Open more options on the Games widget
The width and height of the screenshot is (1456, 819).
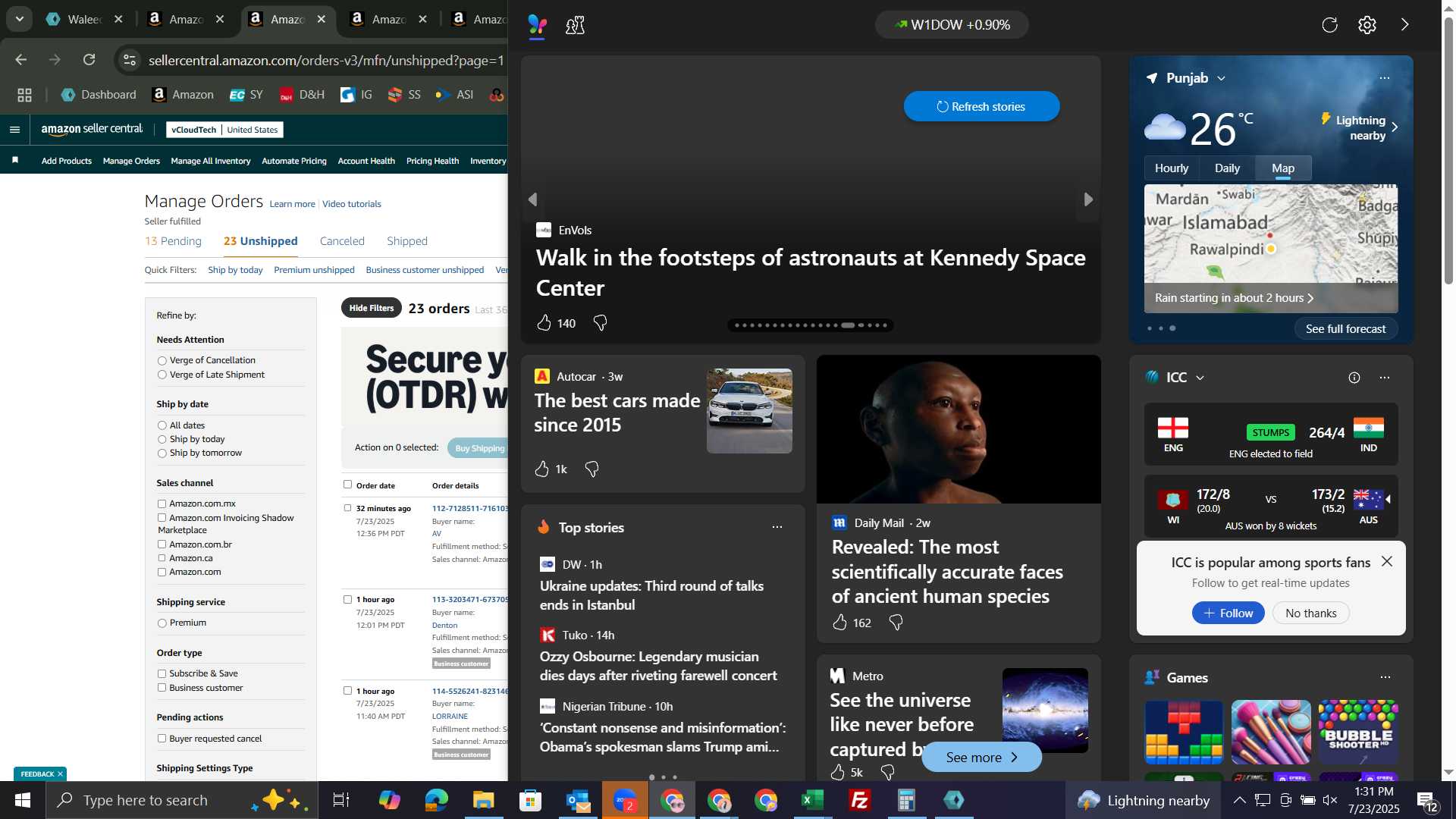pyautogui.click(x=1385, y=677)
